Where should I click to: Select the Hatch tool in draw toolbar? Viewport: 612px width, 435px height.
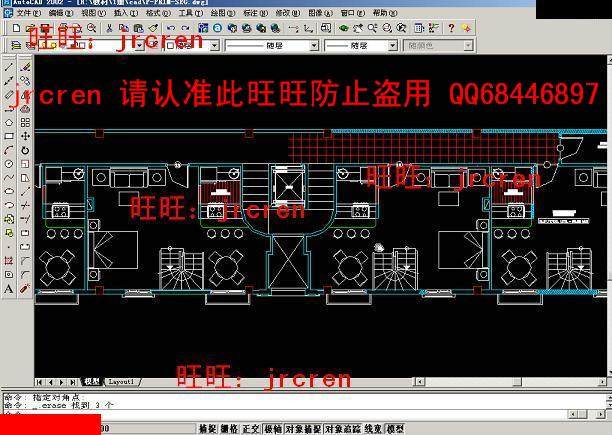tap(9, 261)
